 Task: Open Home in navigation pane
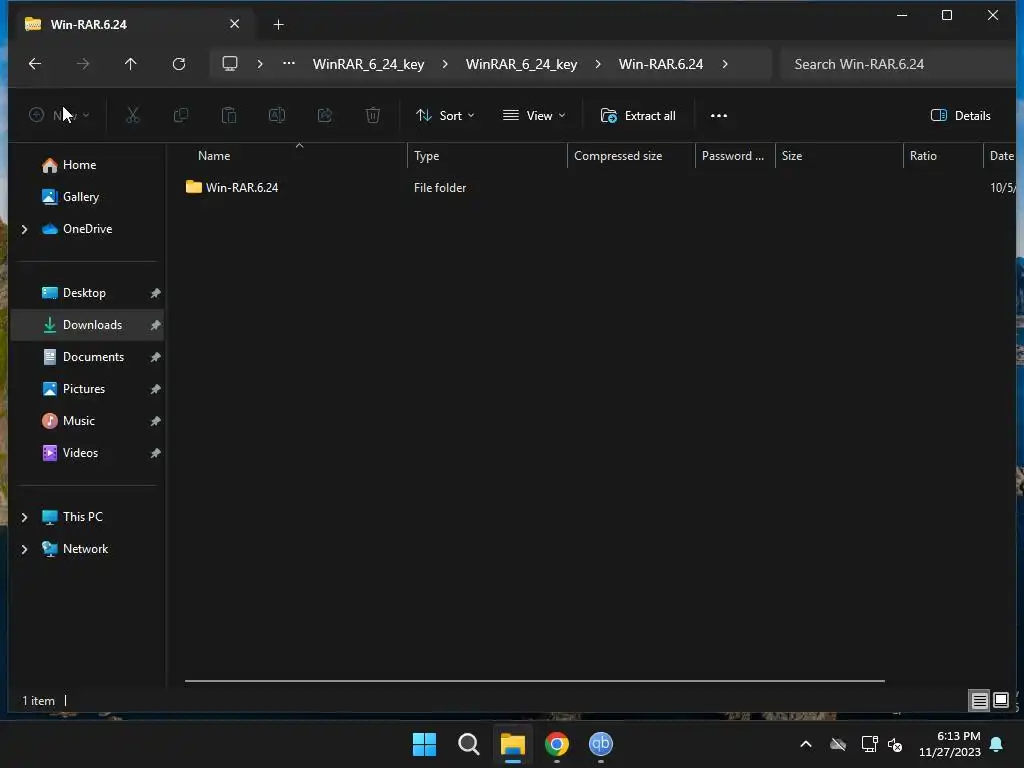(x=80, y=165)
